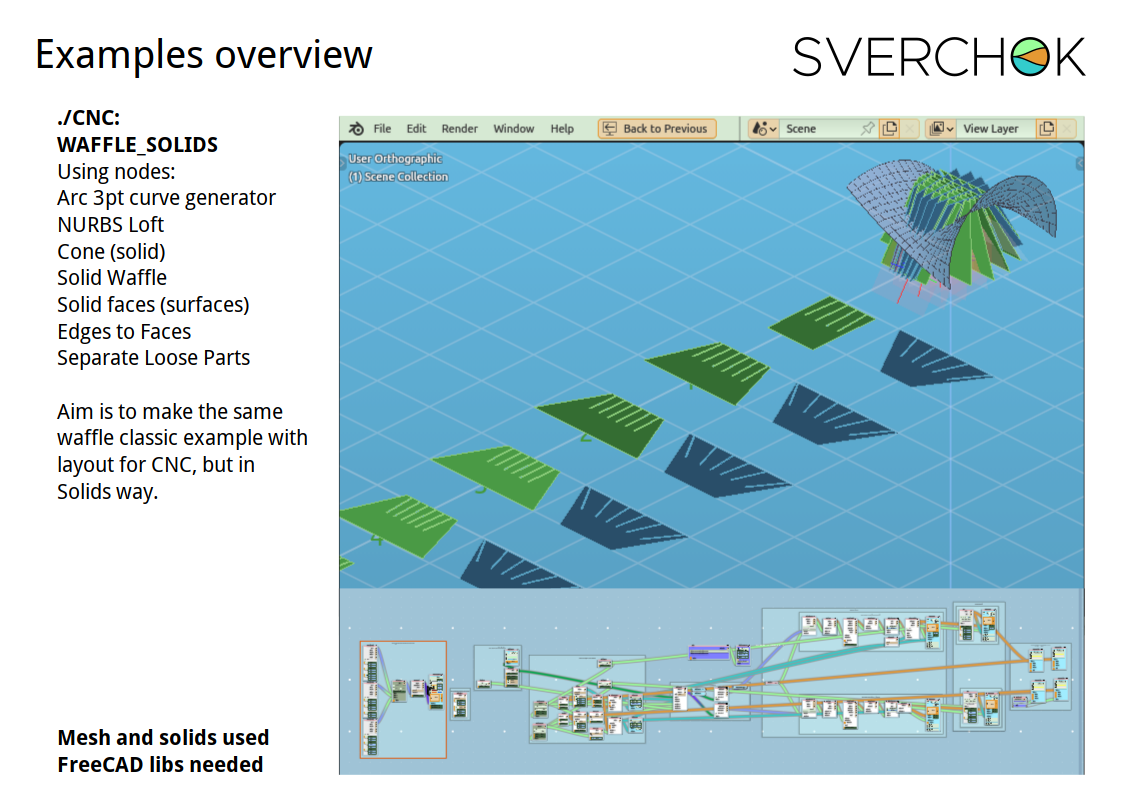
Task: Click the Back to Previous button
Action: point(657,129)
